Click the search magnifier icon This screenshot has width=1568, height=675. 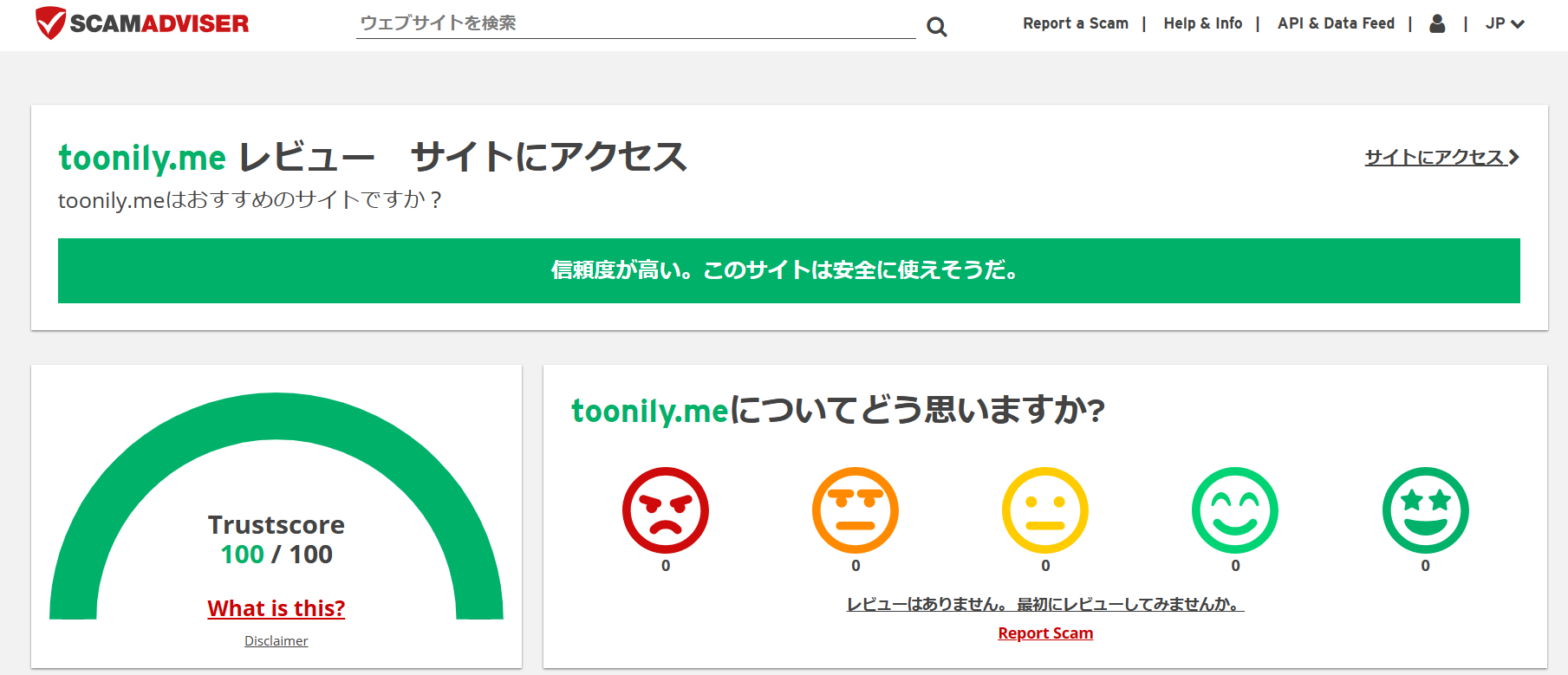tap(937, 27)
